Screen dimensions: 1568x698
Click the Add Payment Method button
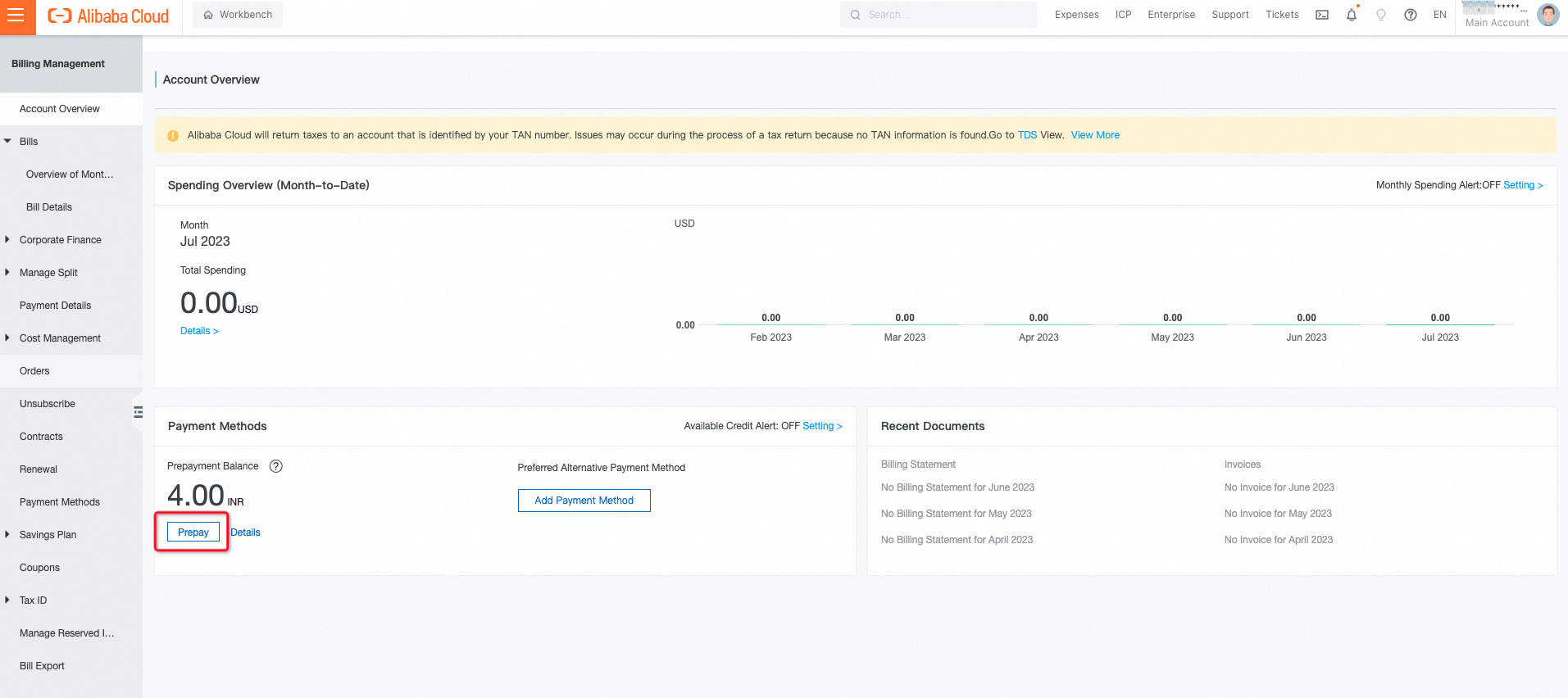click(584, 501)
